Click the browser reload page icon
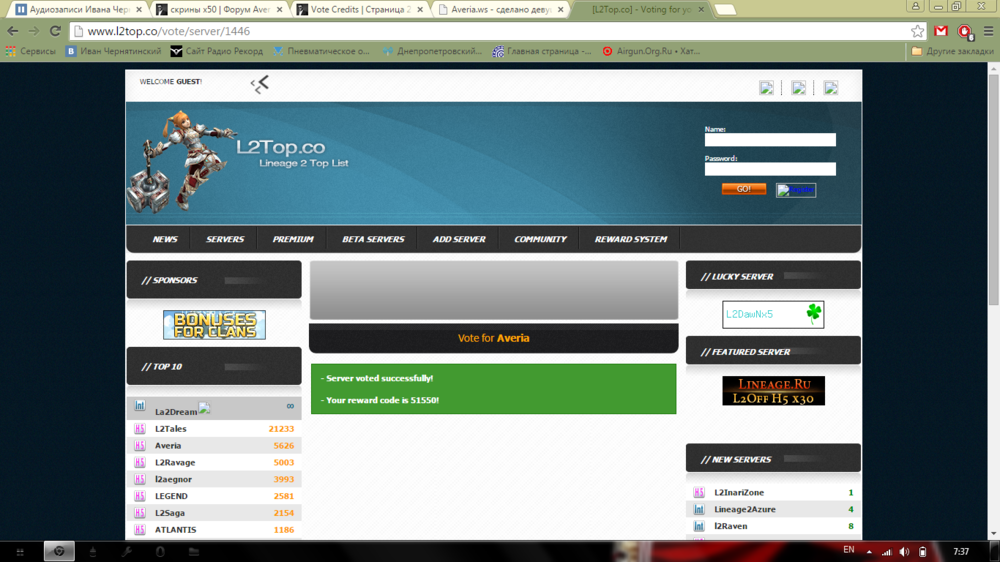 pos(55,31)
